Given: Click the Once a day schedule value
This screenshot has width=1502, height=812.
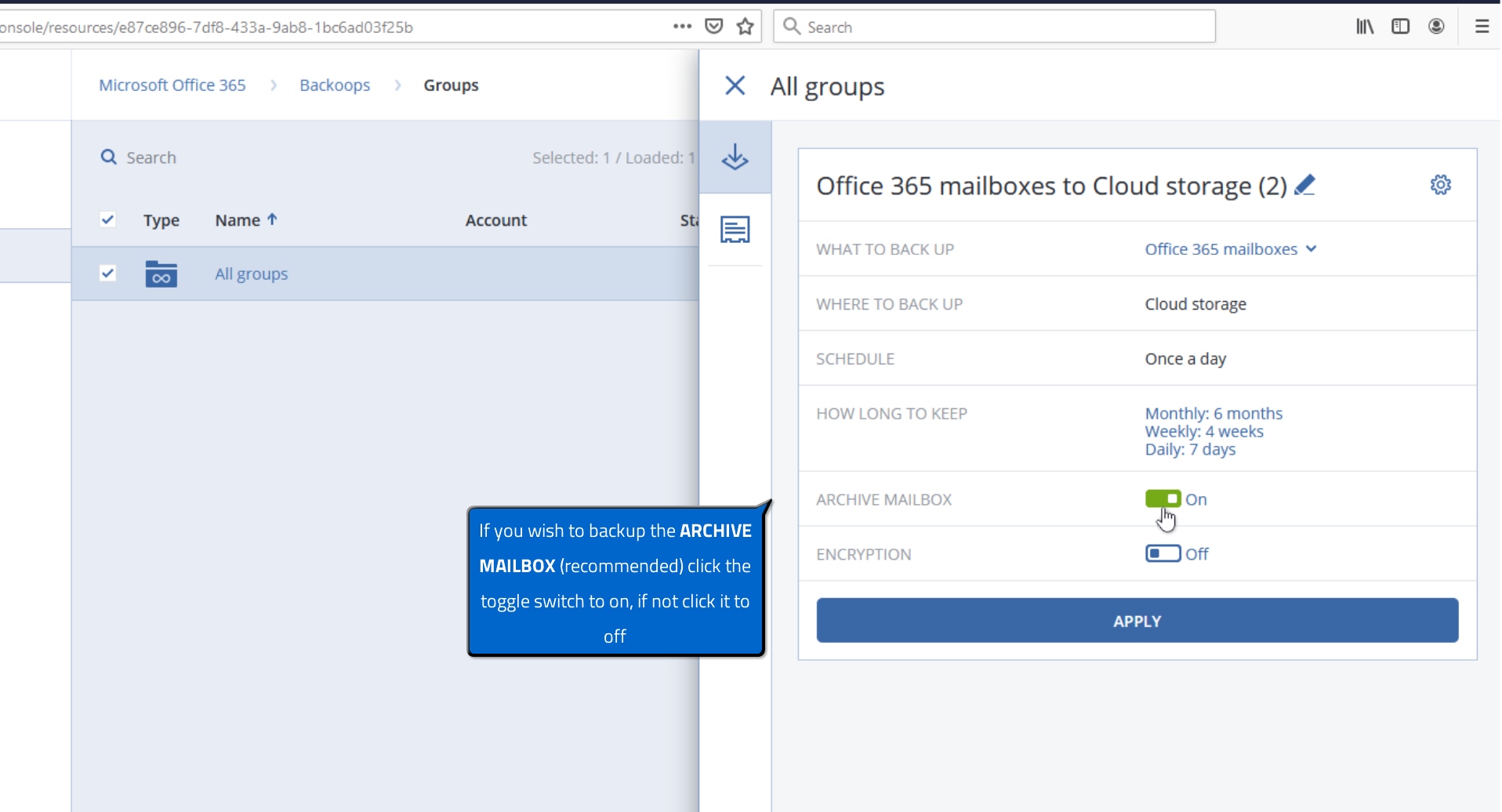Looking at the screenshot, I should 1185,359.
